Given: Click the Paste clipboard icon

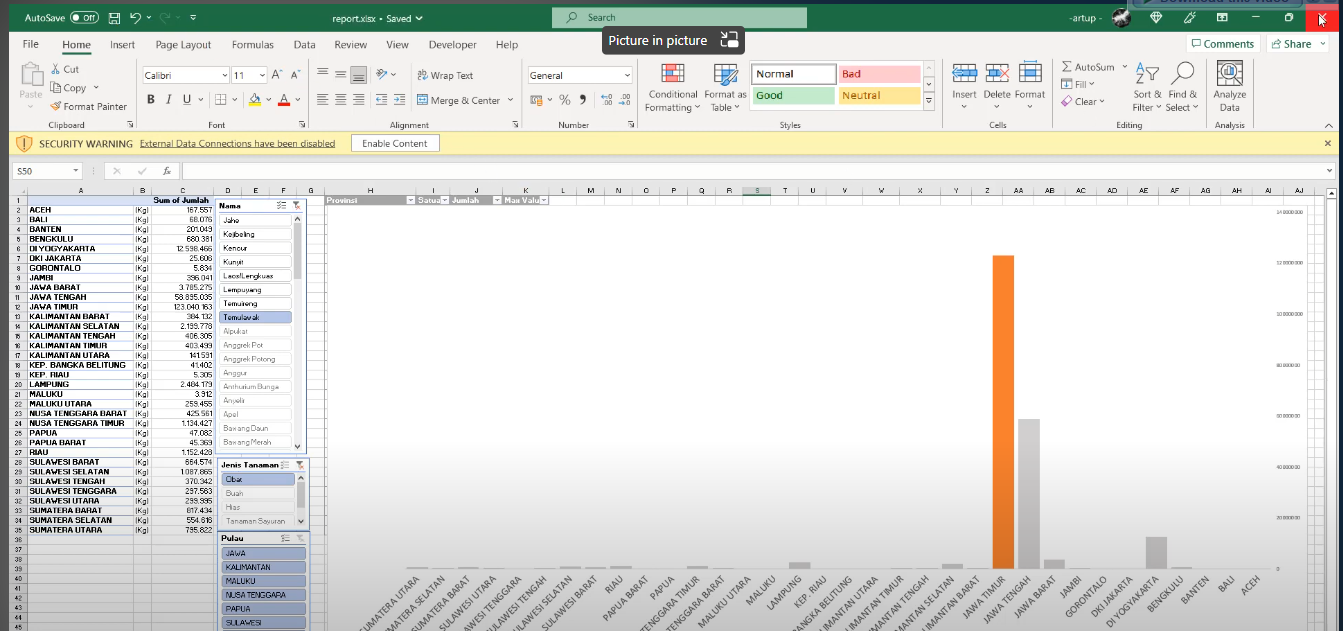Looking at the screenshot, I should point(31,74).
